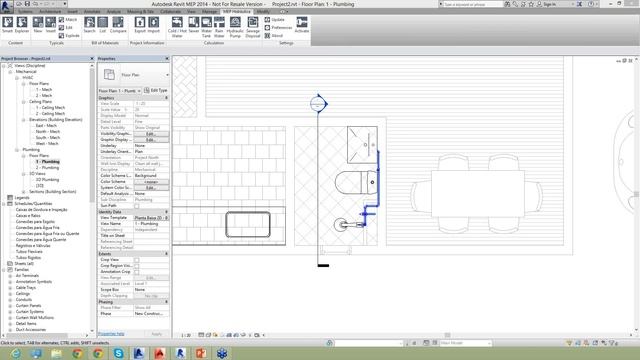
Task: Click the Edit Type button
Action: pyautogui.click(x=156, y=91)
